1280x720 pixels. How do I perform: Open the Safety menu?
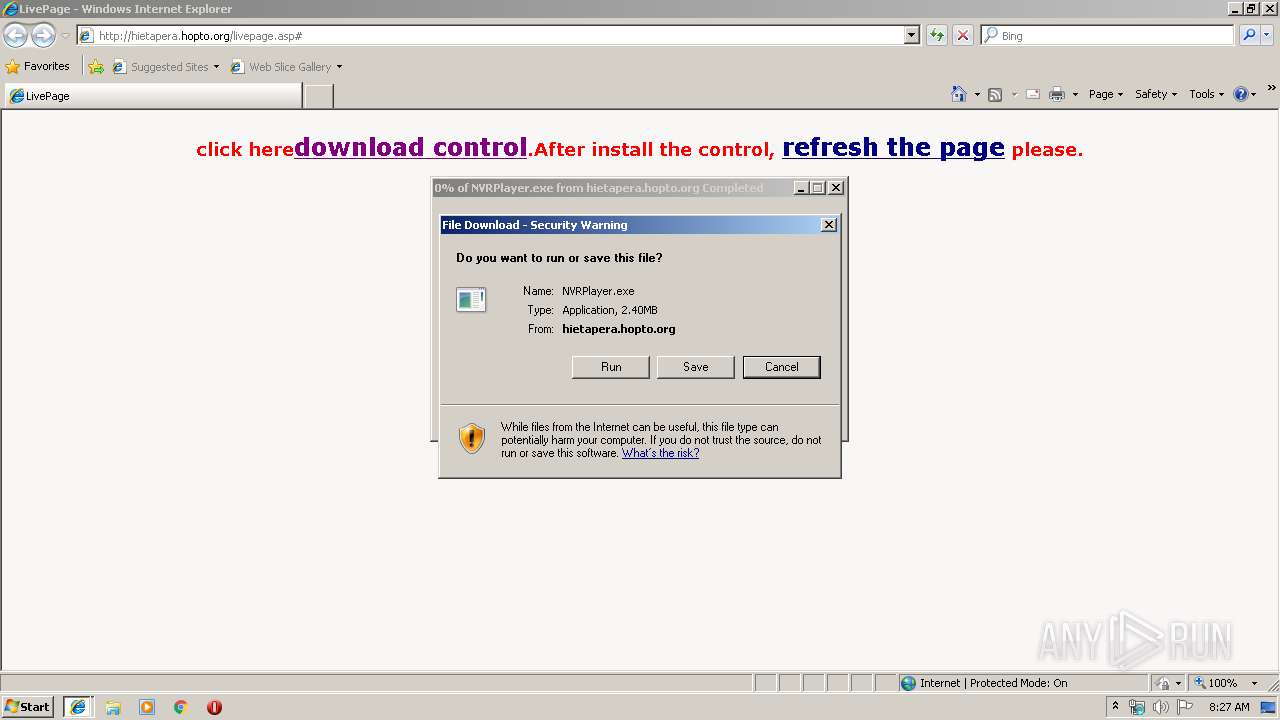[x=1156, y=94]
